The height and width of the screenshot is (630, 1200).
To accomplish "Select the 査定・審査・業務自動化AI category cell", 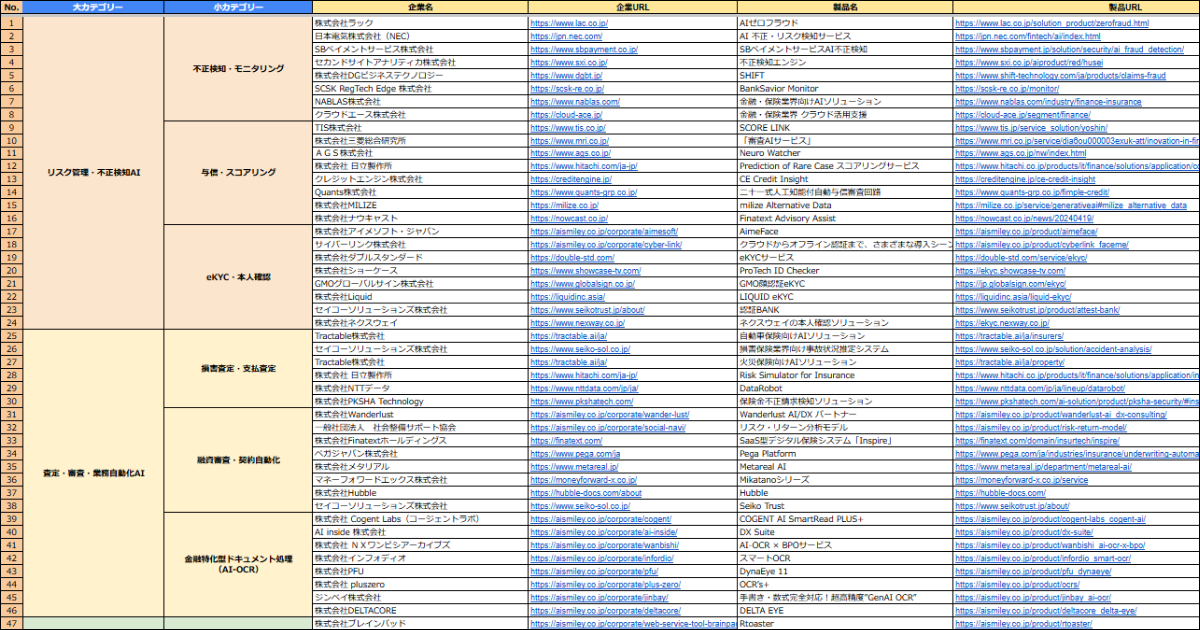I will pyautogui.click(x=93, y=473).
